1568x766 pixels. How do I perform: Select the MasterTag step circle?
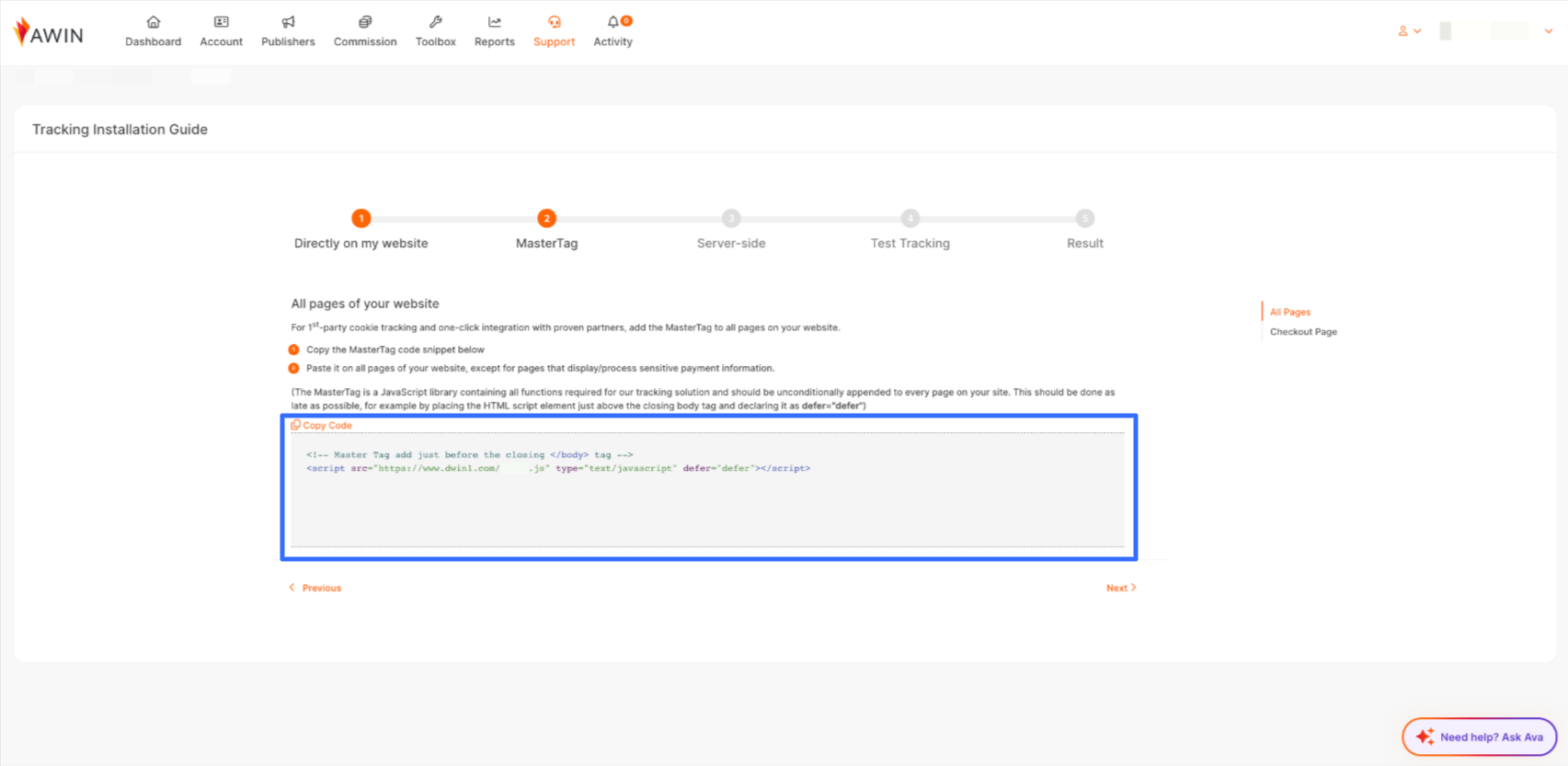tap(546, 219)
